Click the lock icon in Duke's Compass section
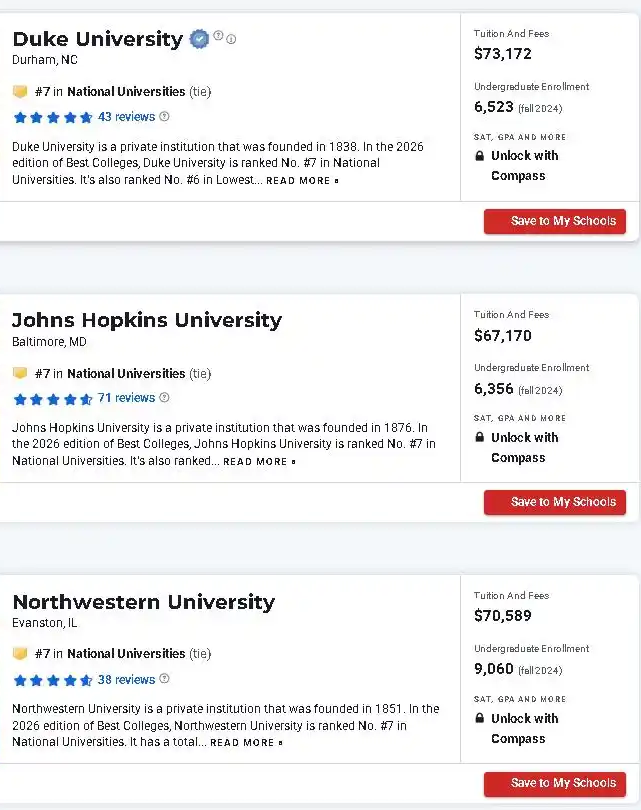 tap(480, 156)
